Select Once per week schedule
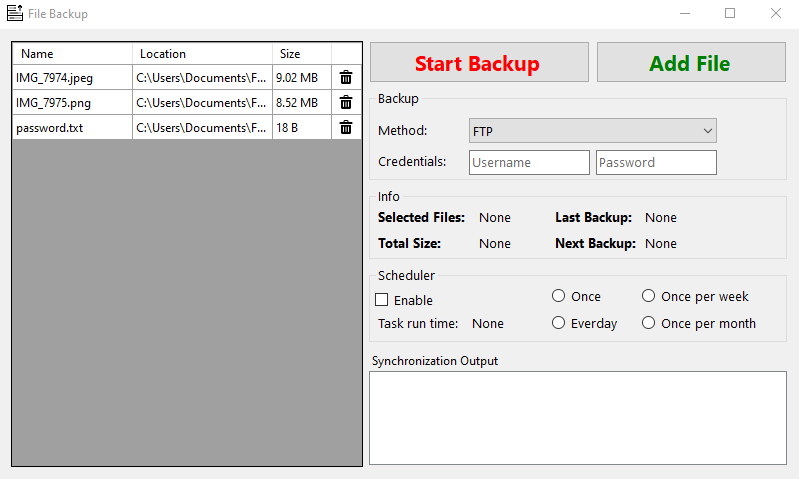This screenshot has height=479, width=799. tap(649, 296)
